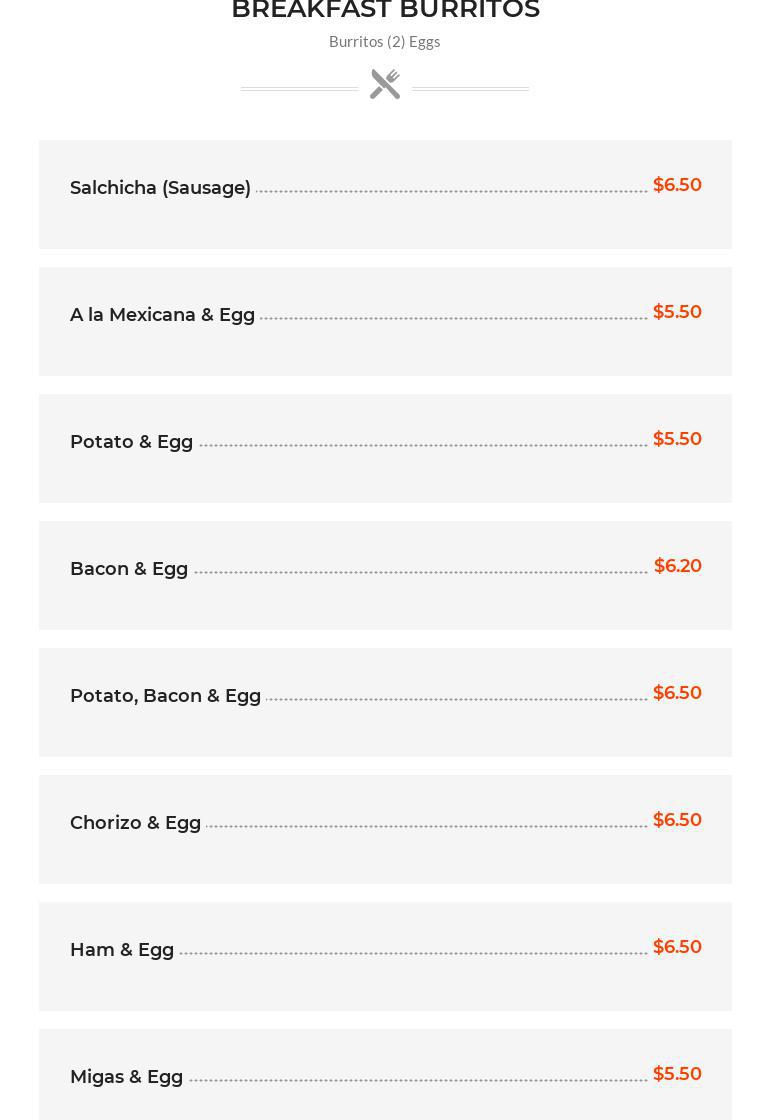Select A la Mexicana & Egg item
The width and height of the screenshot is (770, 1120).
pos(162,315)
